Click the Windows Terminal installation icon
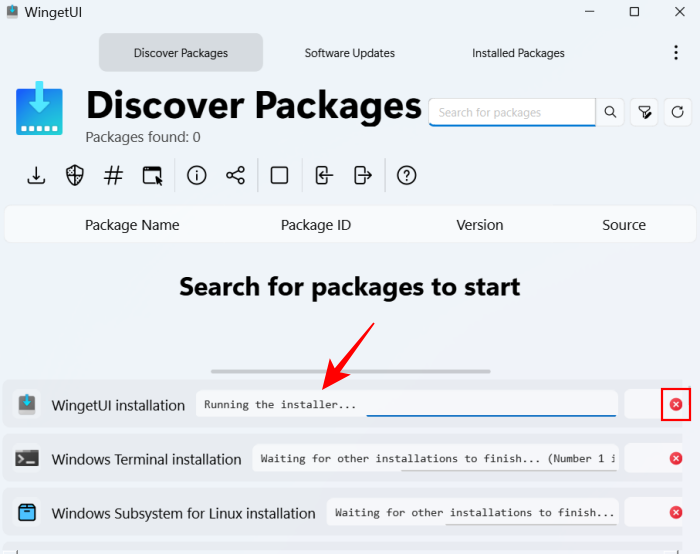 tap(27, 458)
